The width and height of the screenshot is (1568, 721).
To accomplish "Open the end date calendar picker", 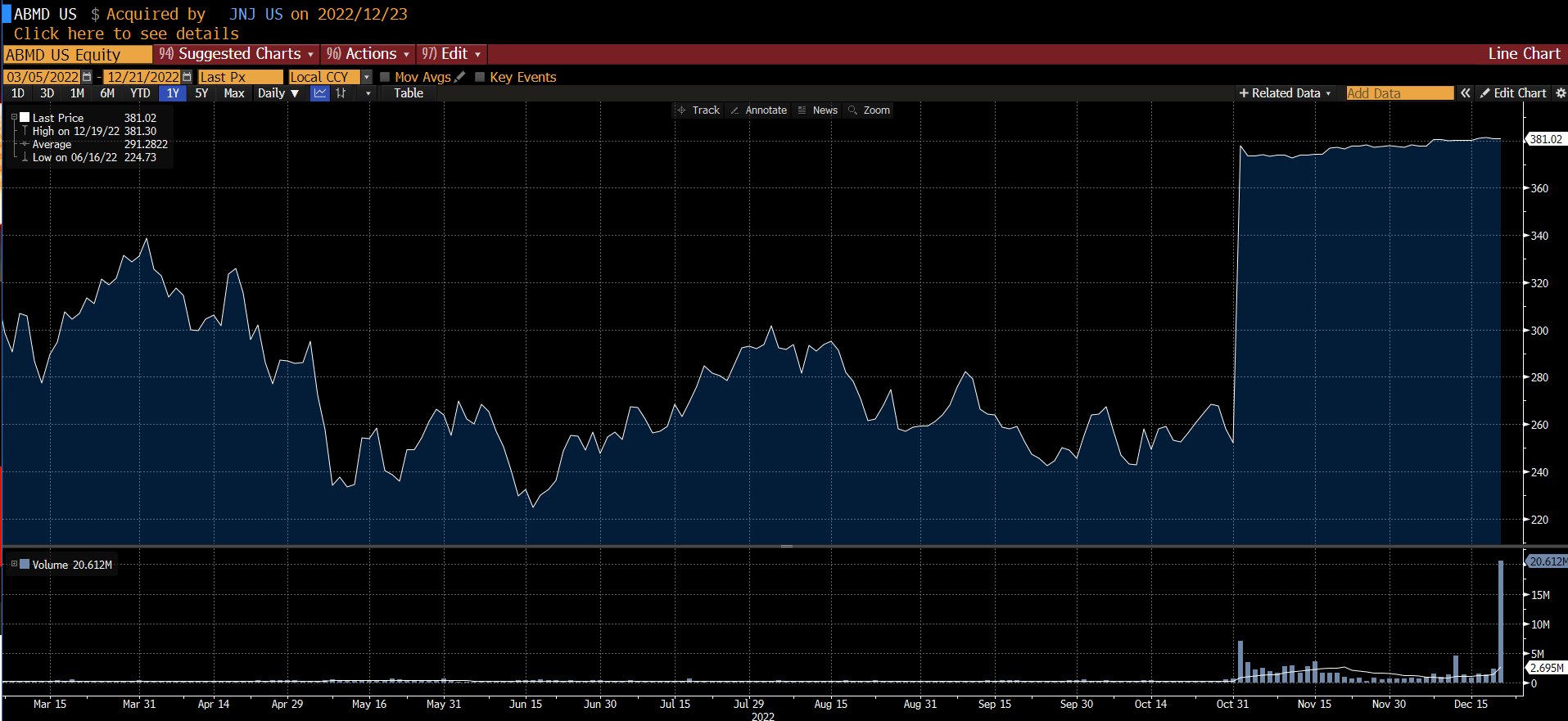I will coord(187,77).
